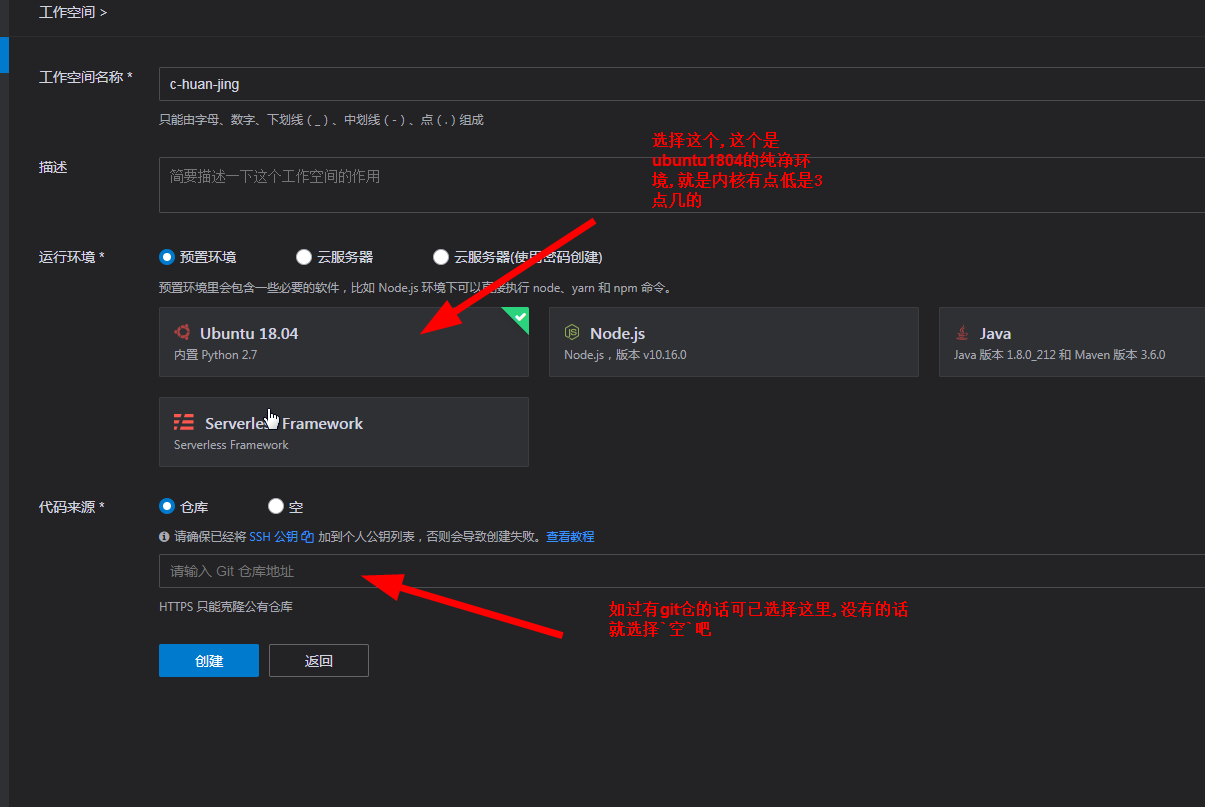Open the 查看教程 tutorial link
The width and height of the screenshot is (1205, 807).
pos(570,537)
